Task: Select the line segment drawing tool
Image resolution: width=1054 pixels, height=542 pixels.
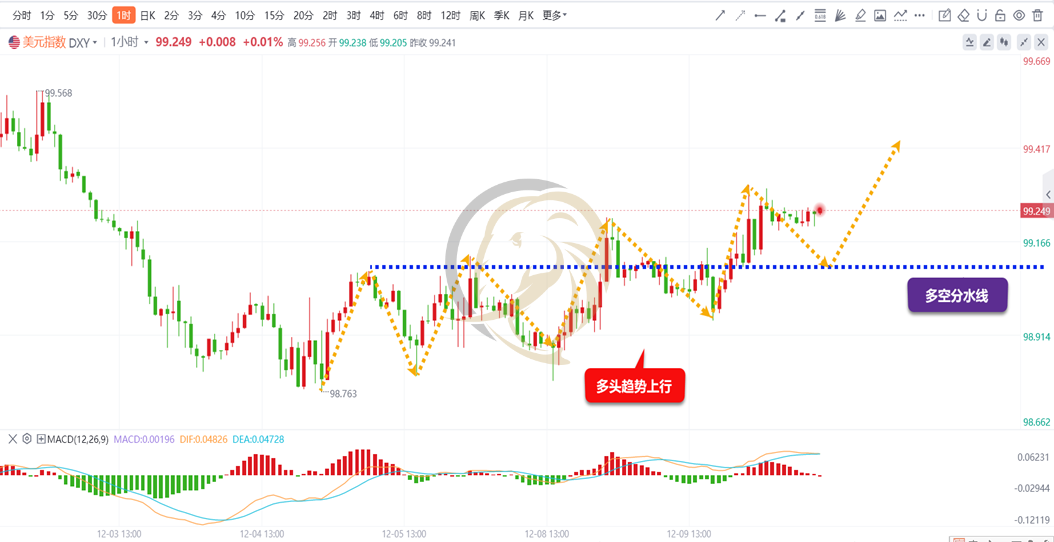Action: pos(801,15)
